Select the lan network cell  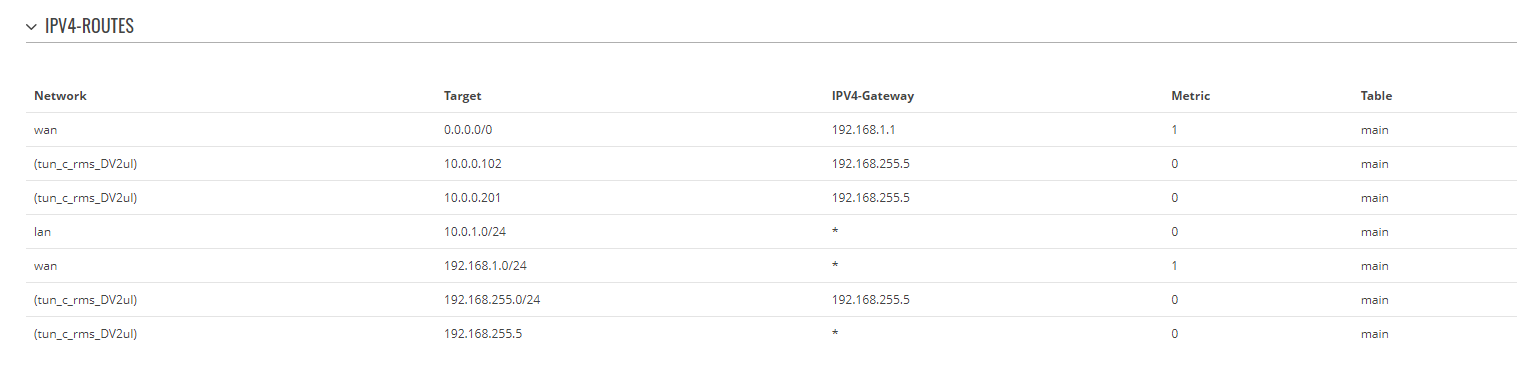[x=42, y=232]
